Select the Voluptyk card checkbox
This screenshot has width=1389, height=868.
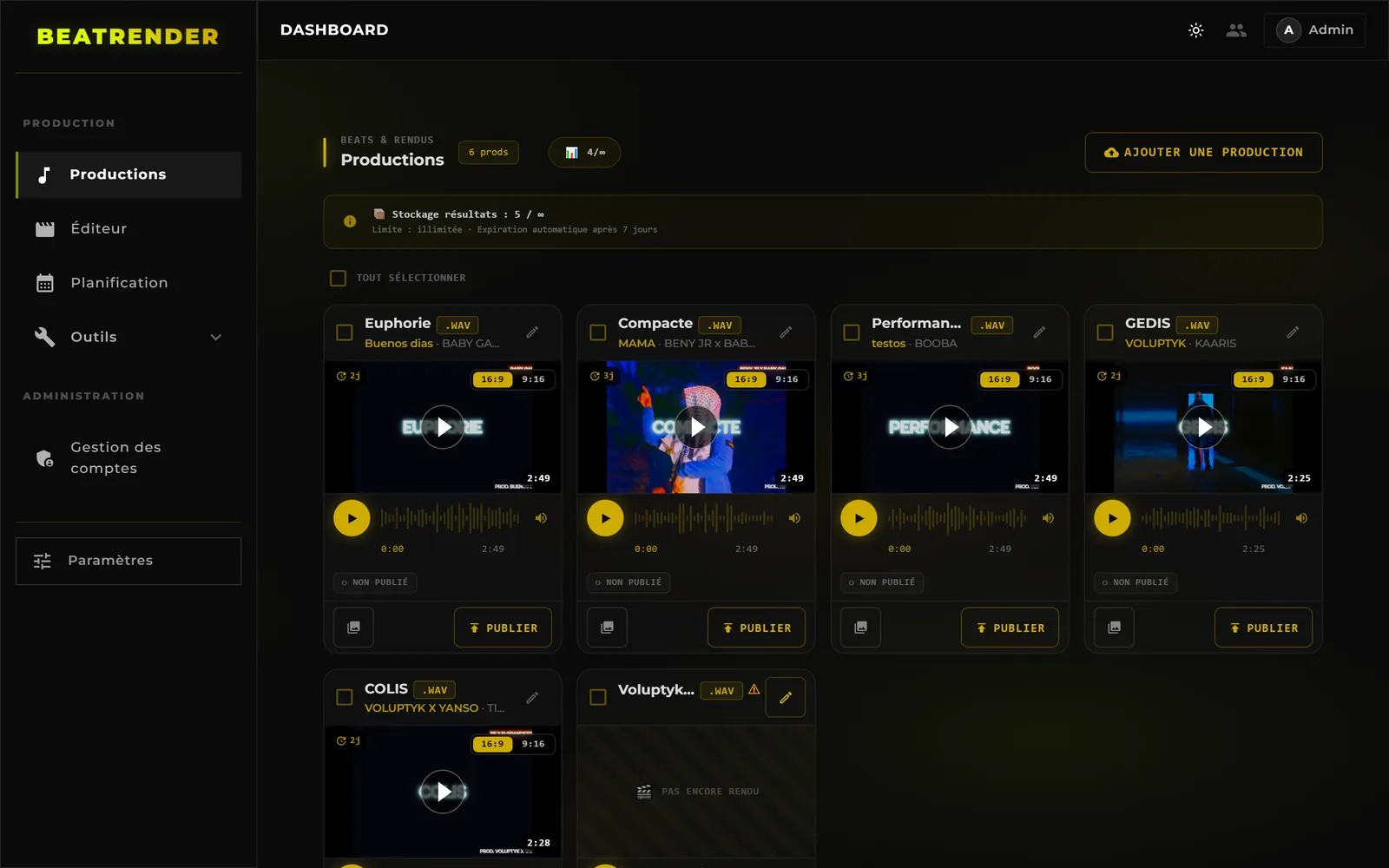click(598, 697)
